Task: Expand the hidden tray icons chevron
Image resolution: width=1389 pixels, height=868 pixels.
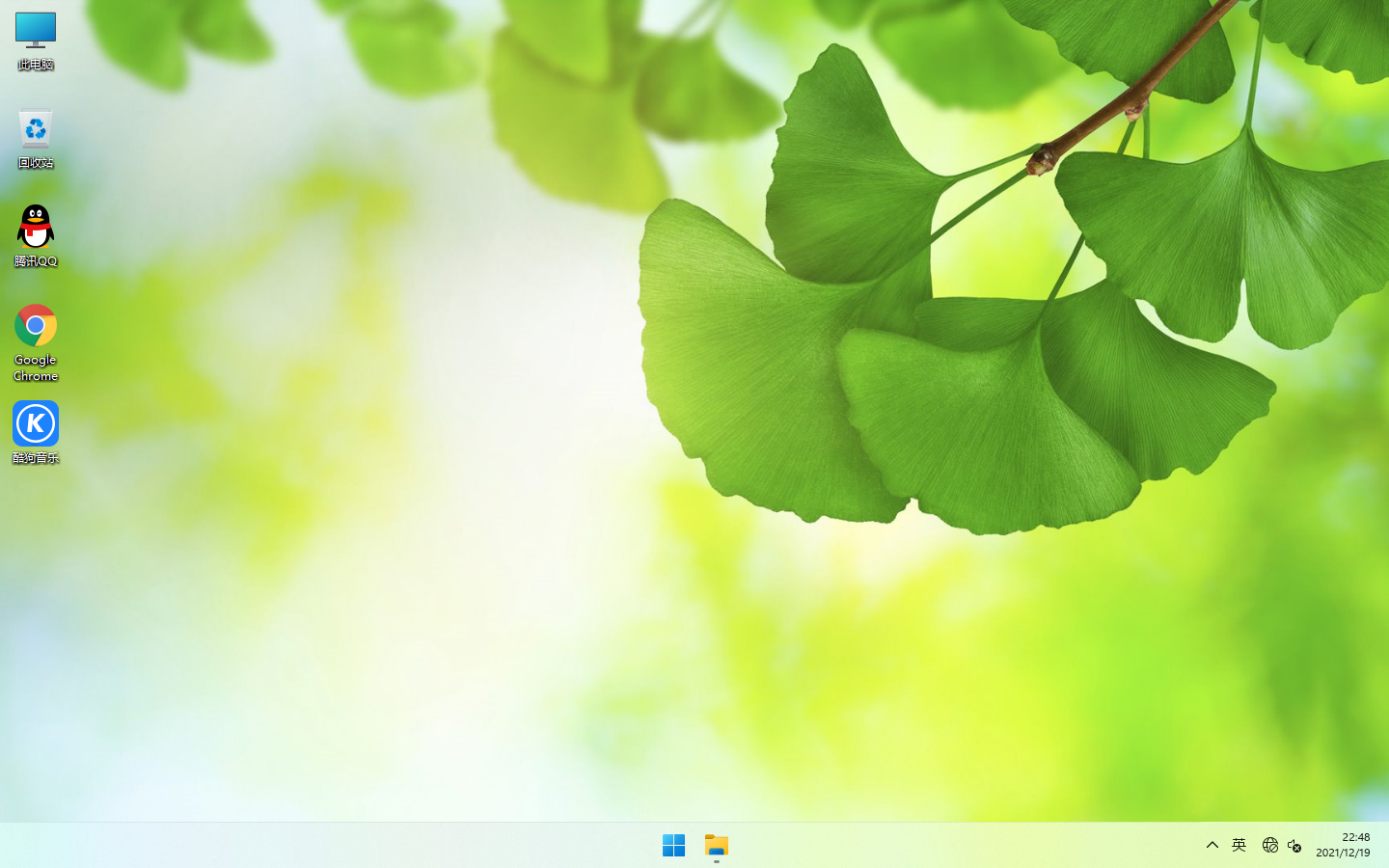Action: click(1212, 846)
